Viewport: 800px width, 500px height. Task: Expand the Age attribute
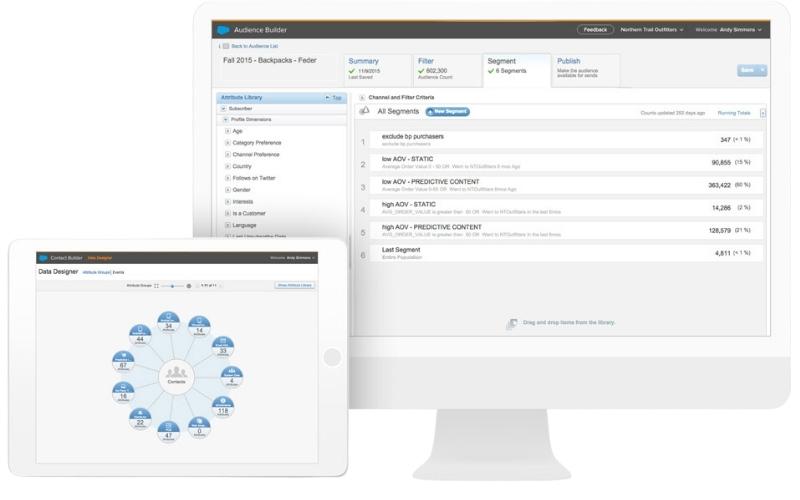[x=228, y=131]
